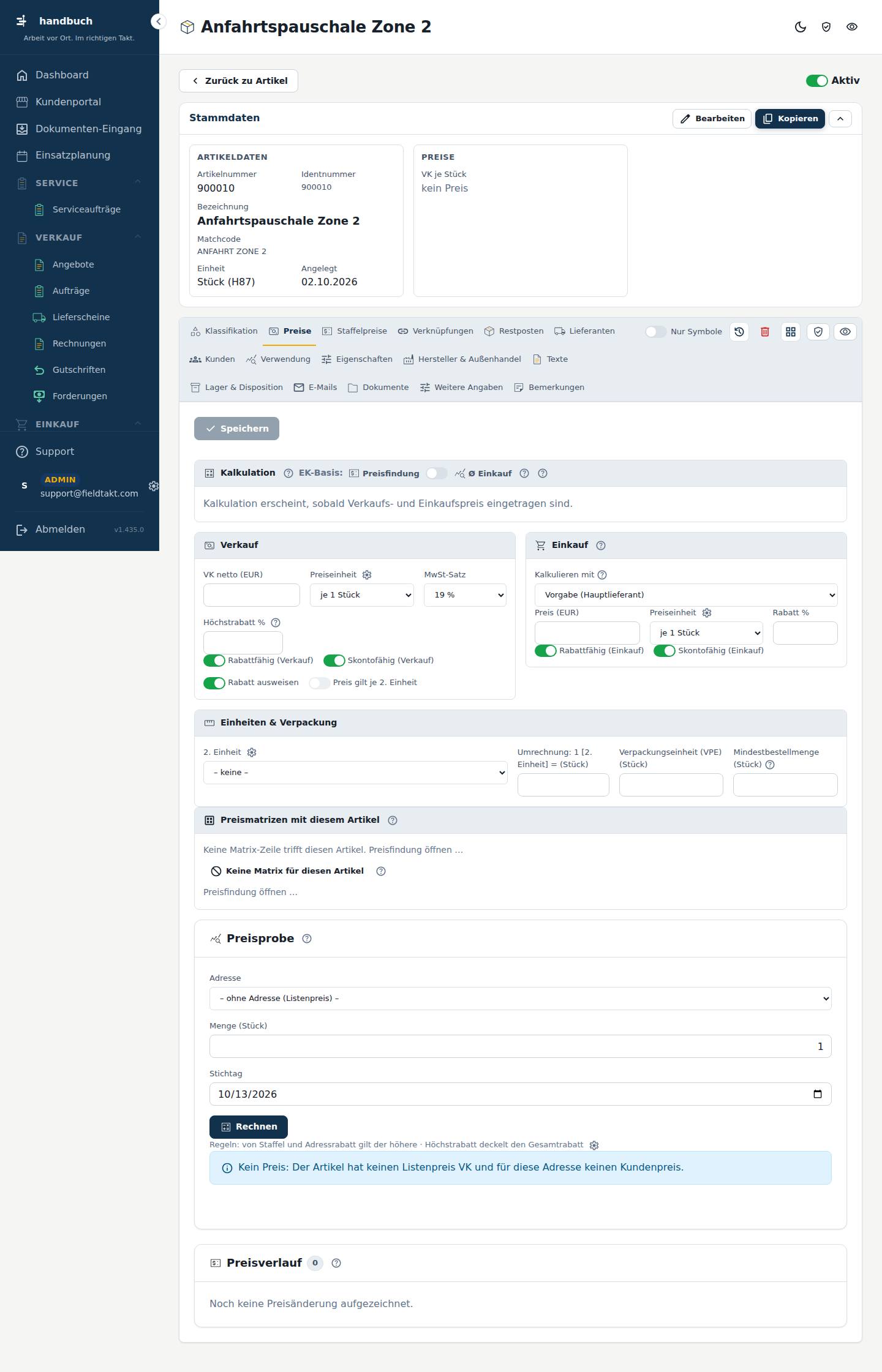Click the VK netto (EUR) input field

[252, 595]
